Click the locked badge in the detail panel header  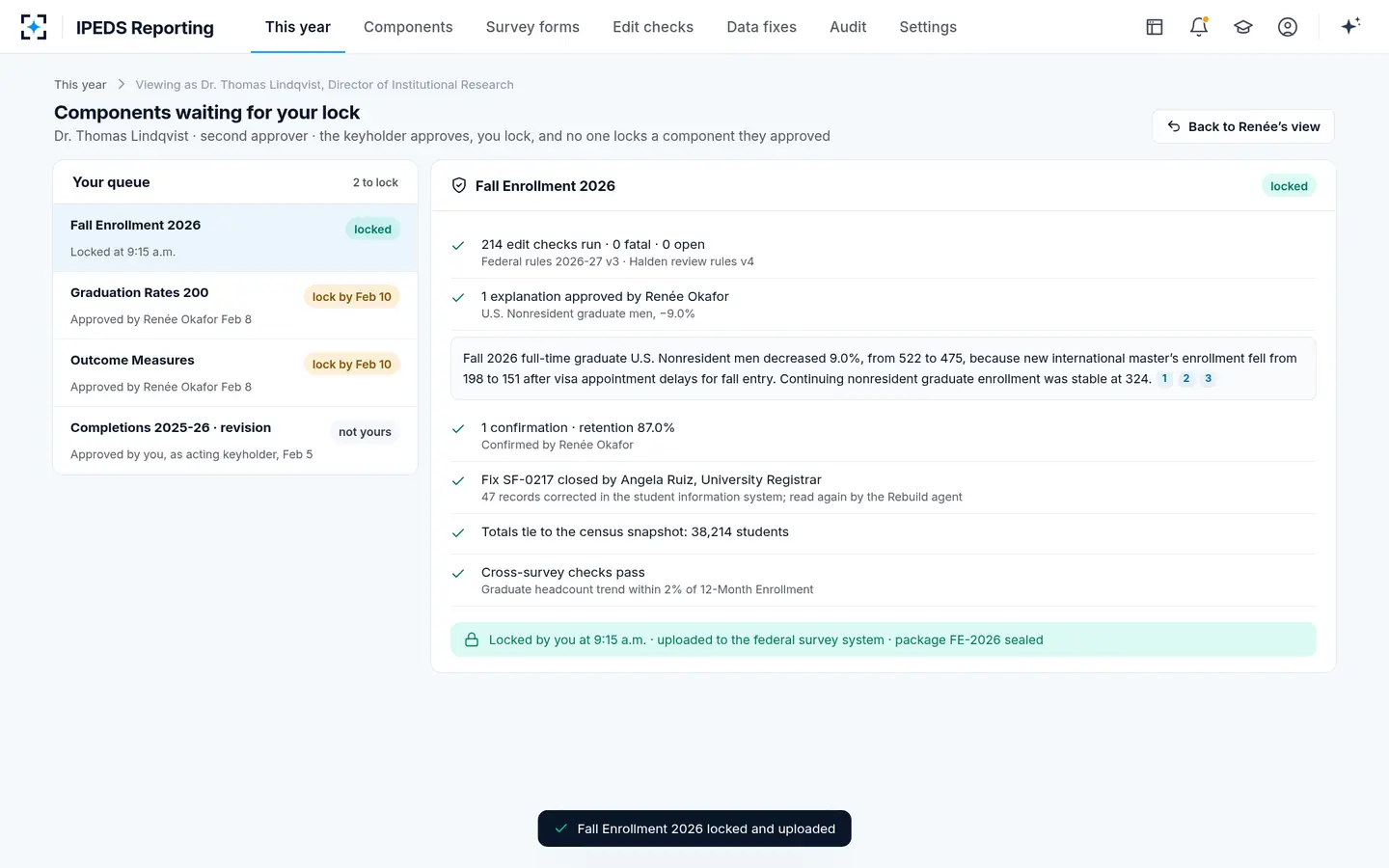[x=1289, y=186]
